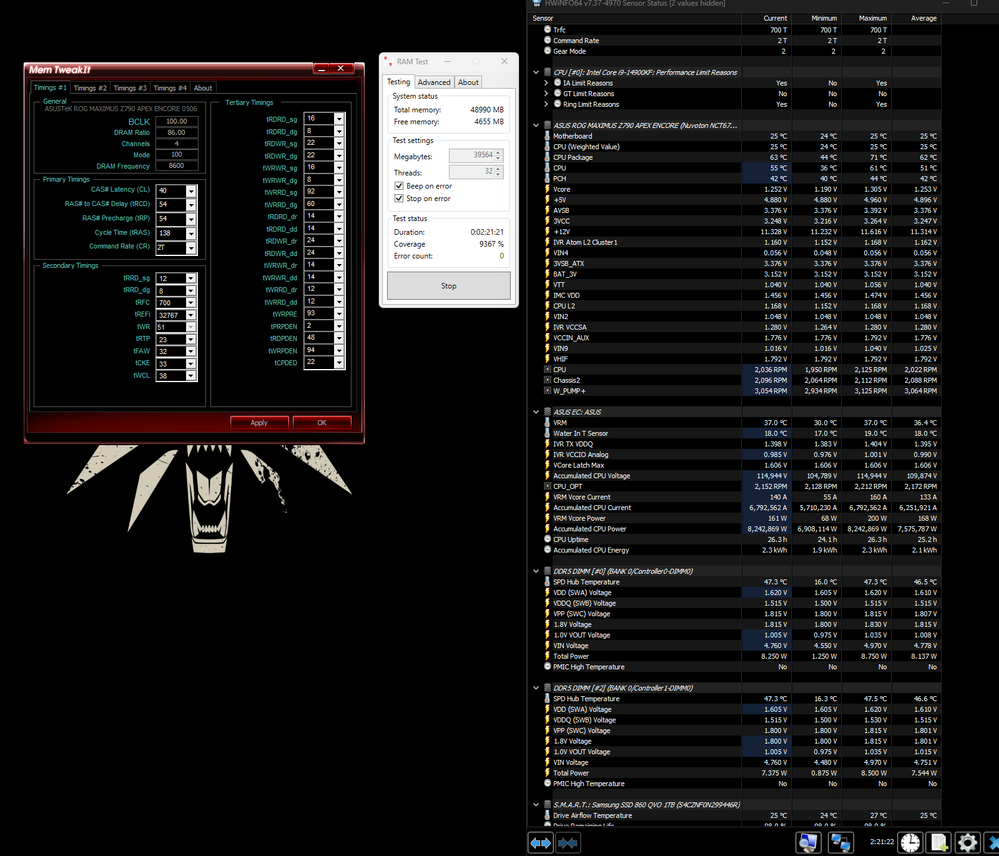Open RAS# to CAS# Delay (tRCD) dropdown

(190, 204)
